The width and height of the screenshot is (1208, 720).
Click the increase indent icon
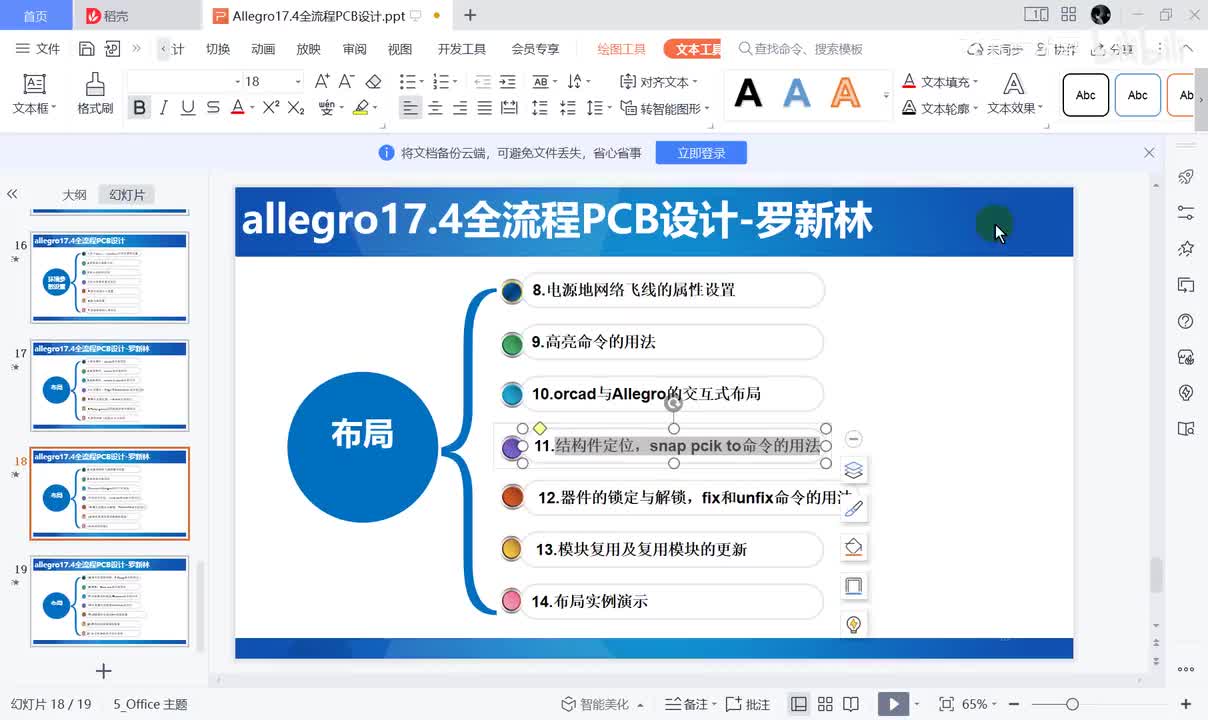click(508, 81)
